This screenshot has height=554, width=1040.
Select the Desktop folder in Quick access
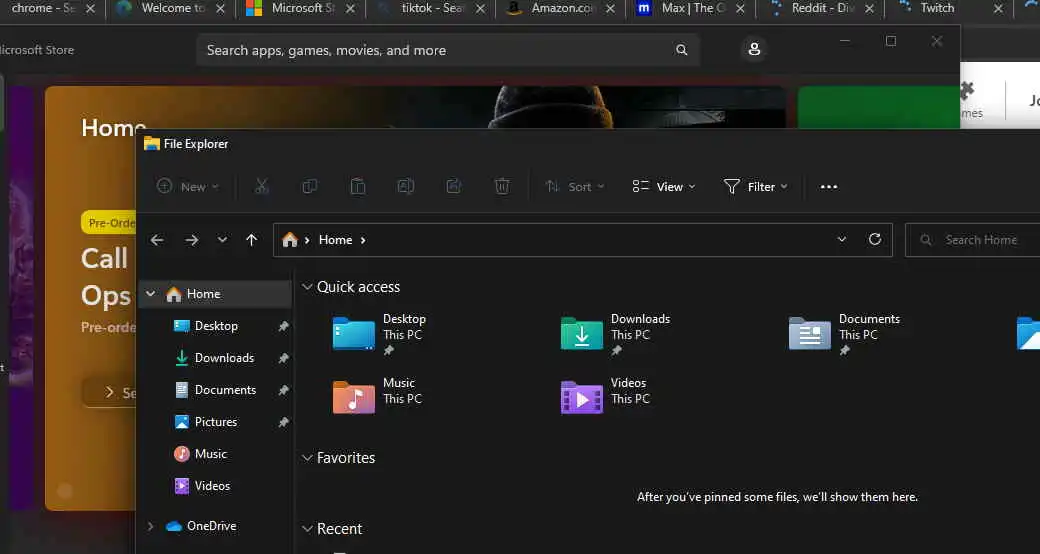pyautogui.click(x=379, y=334)
